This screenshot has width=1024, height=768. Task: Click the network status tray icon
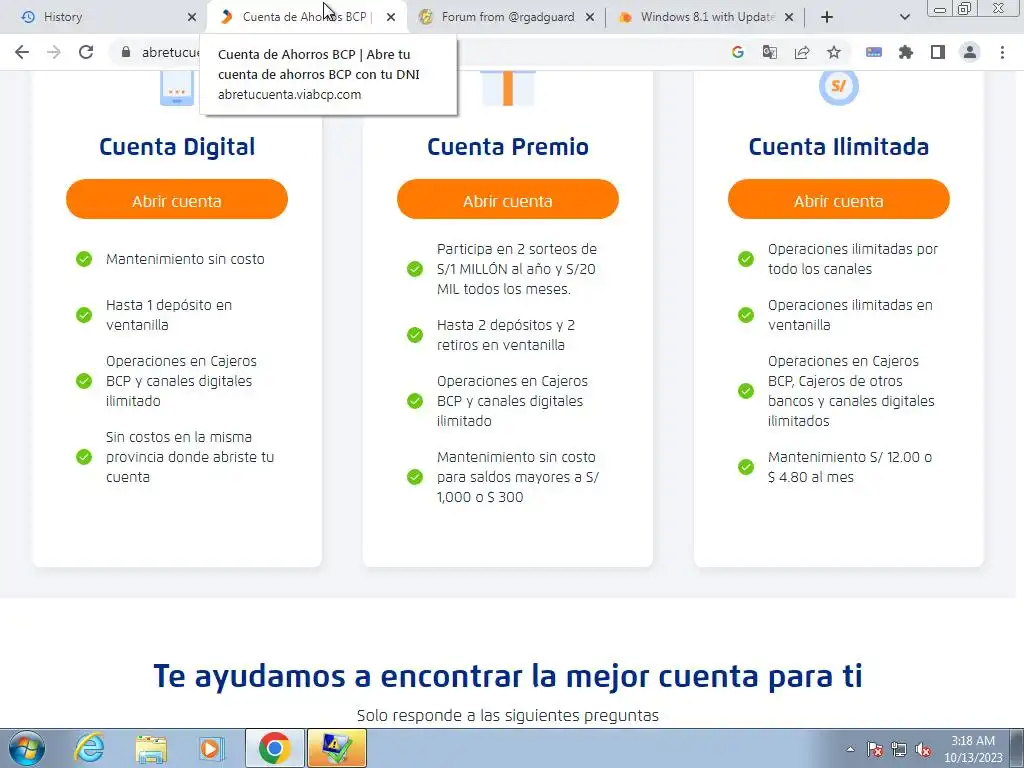899,749
